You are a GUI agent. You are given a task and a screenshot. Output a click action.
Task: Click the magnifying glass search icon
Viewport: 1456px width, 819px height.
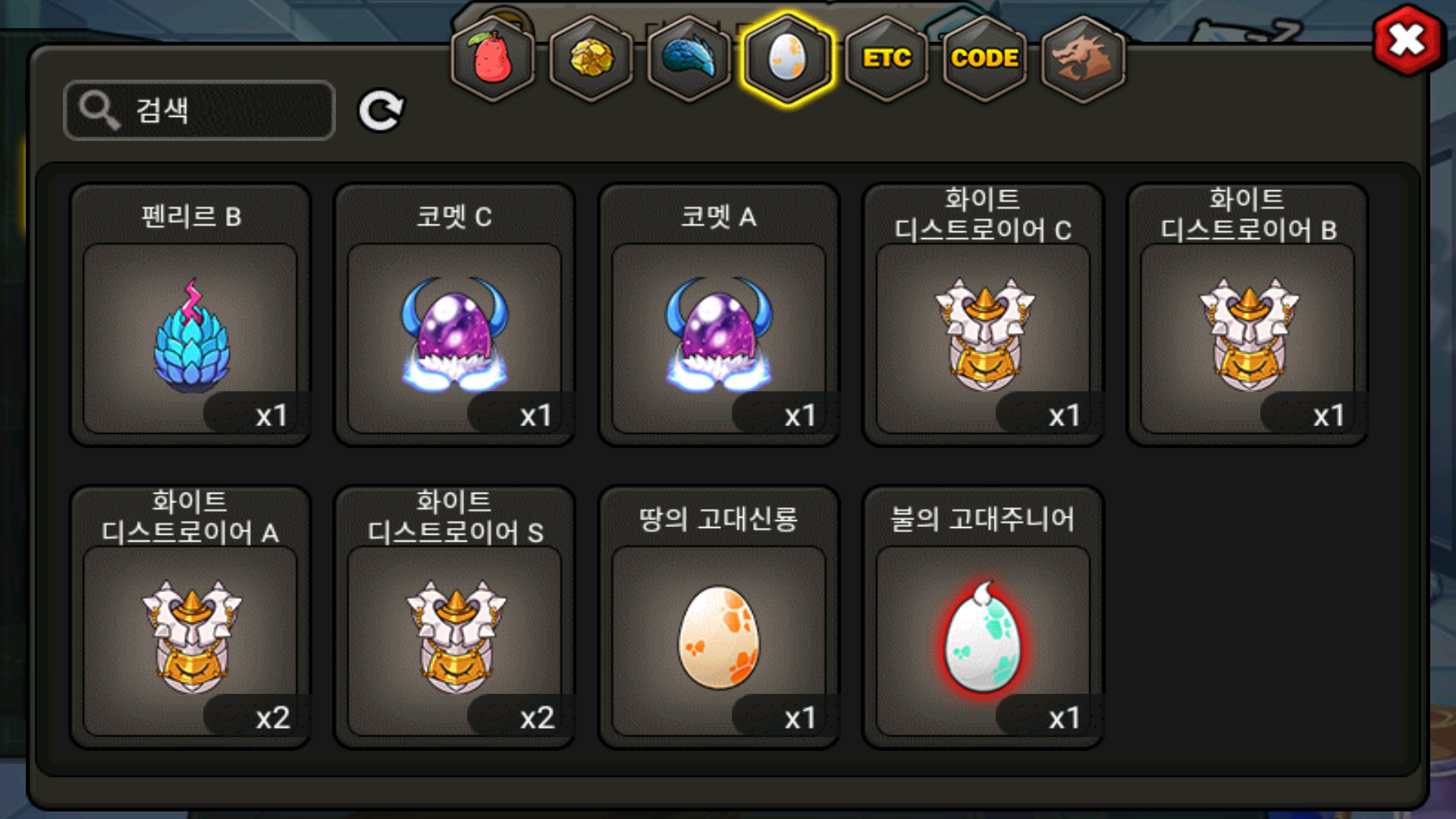pyautogui.click(x=99, y=111)
